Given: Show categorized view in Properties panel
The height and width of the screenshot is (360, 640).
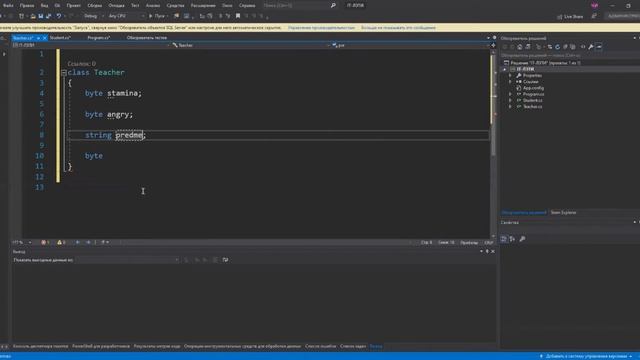Looking at the screenshot, I should coord(504,239).
